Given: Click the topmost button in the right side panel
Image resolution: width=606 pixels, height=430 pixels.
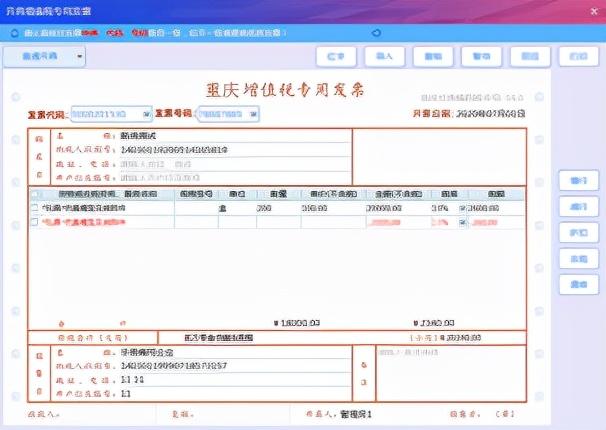Looking at the screenshot, I should 579,180.
